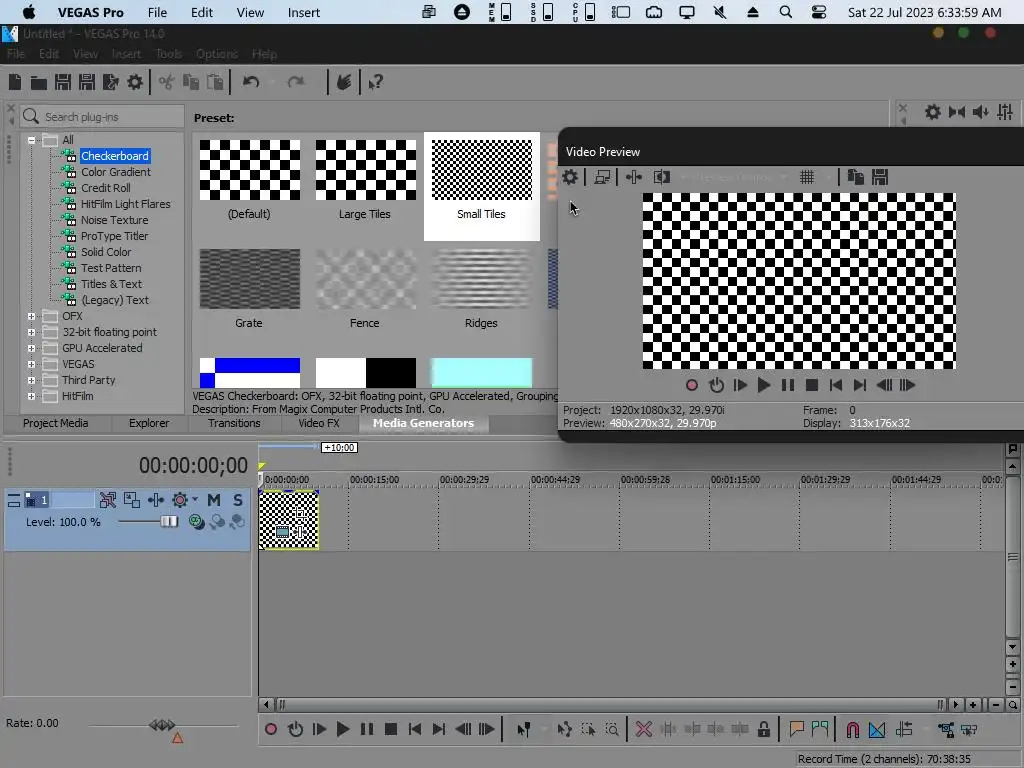Copy preview snapshot to clipboard
The image size is (1024, 768).
coord(856,177)
